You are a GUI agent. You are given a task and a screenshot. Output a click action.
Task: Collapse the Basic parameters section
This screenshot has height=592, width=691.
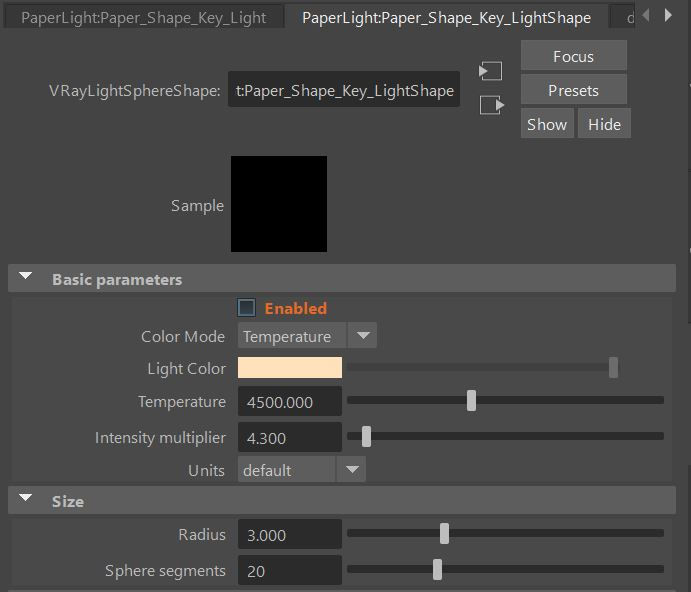pos(26,276)
